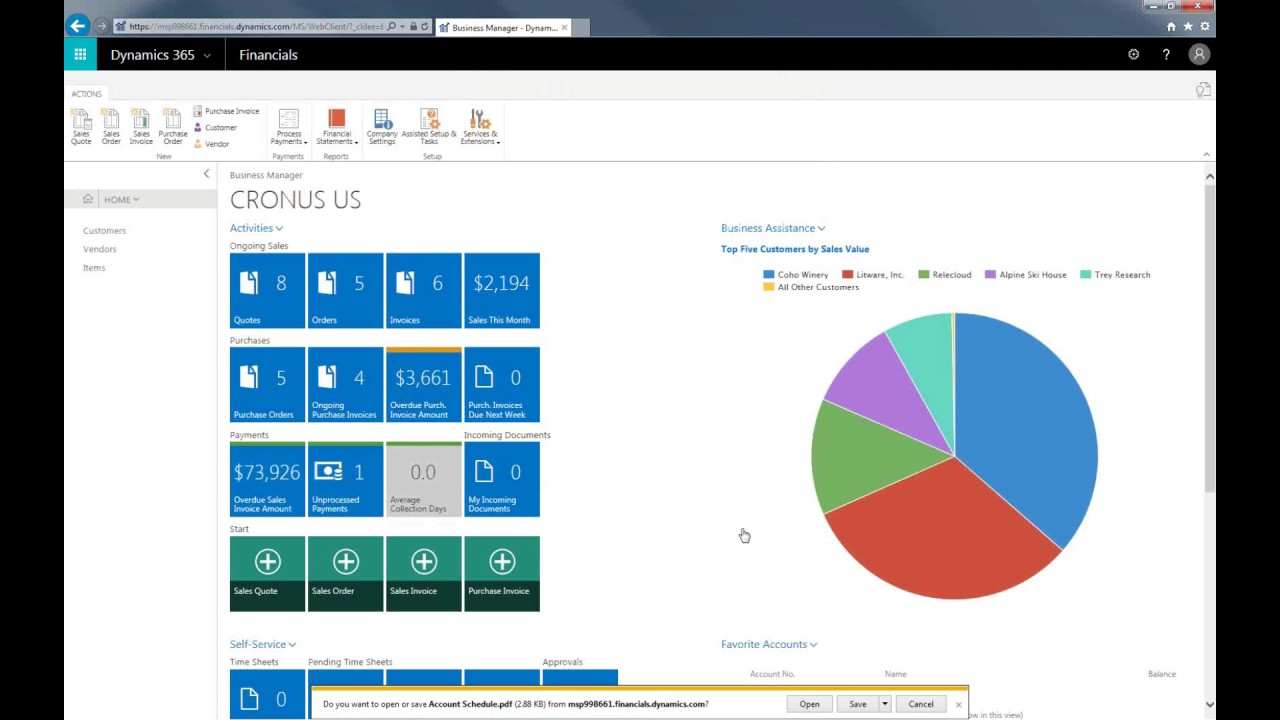Open Company Settings
The height and width of the screenshot is (720, 1280).
coord(382,127)
